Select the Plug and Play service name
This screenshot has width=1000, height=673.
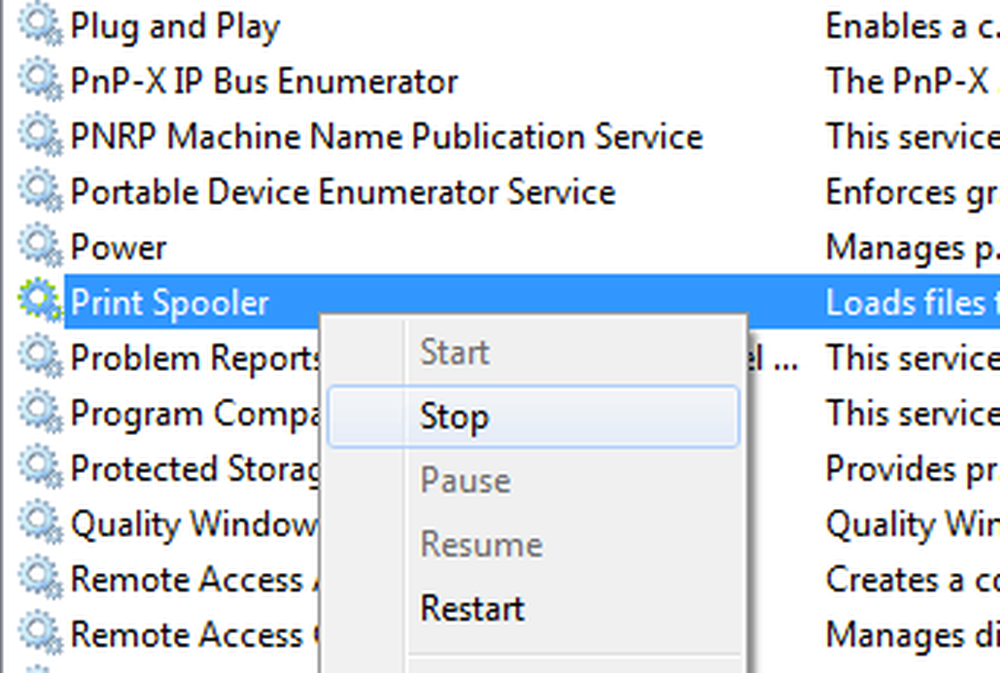[175, 27]
